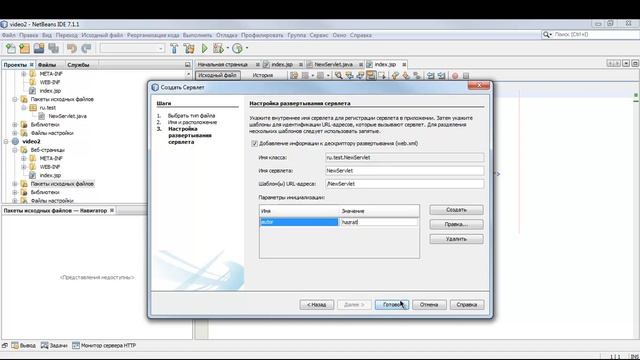Close the Создать Сервлет dialog

pos(479,85)
